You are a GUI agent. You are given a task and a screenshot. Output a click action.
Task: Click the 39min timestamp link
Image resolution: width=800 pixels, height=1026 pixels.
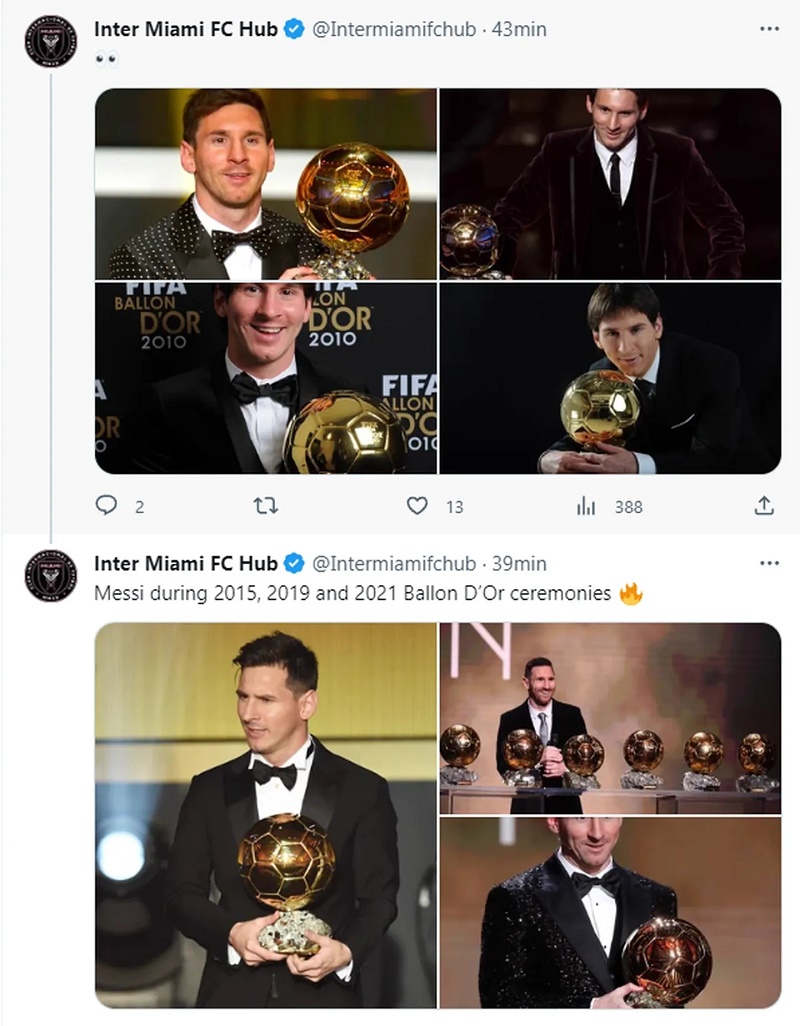520,564
